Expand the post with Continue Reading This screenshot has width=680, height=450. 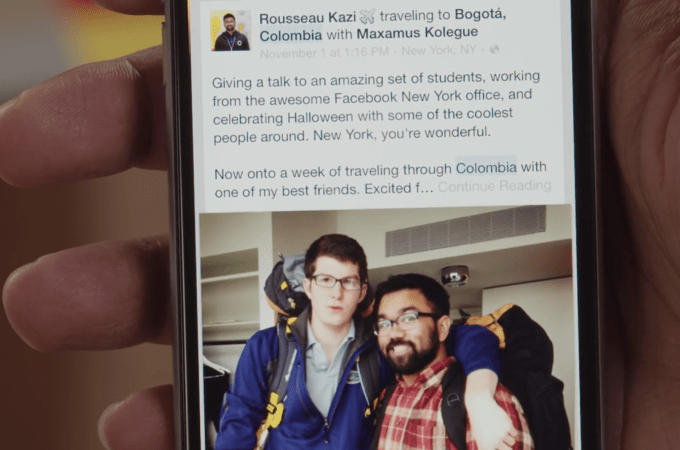pyautogui.click(x=494, y=186)
